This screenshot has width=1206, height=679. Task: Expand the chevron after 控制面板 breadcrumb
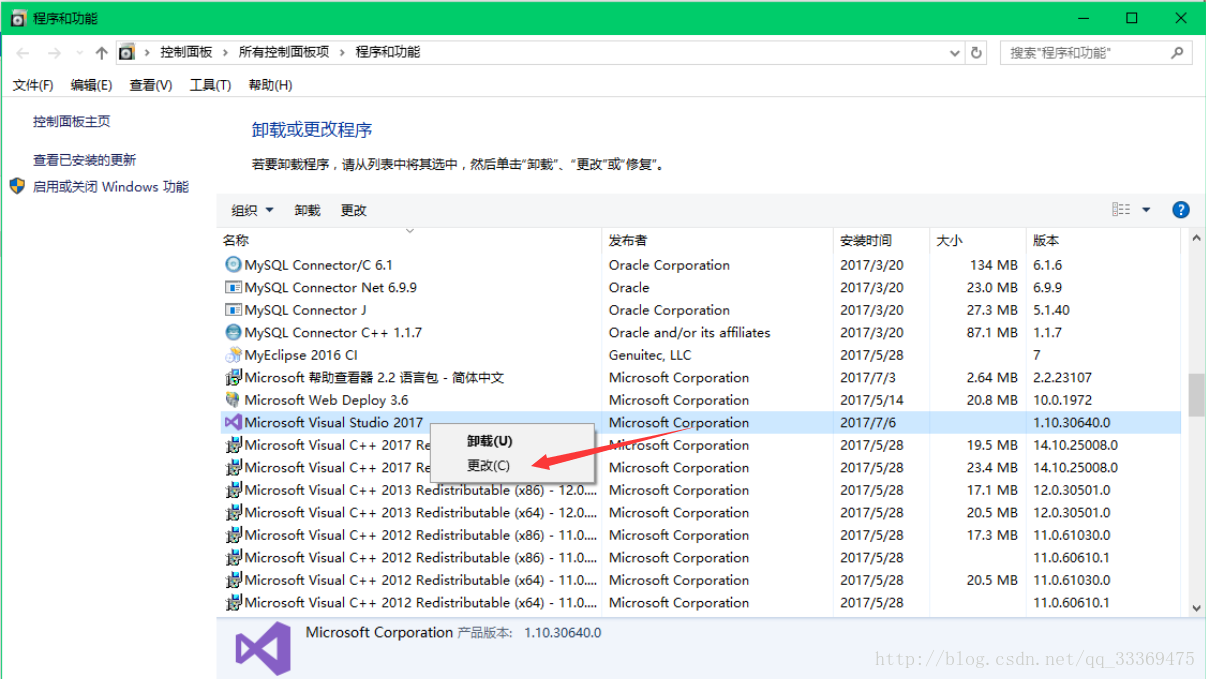click(x=225, y=52)
